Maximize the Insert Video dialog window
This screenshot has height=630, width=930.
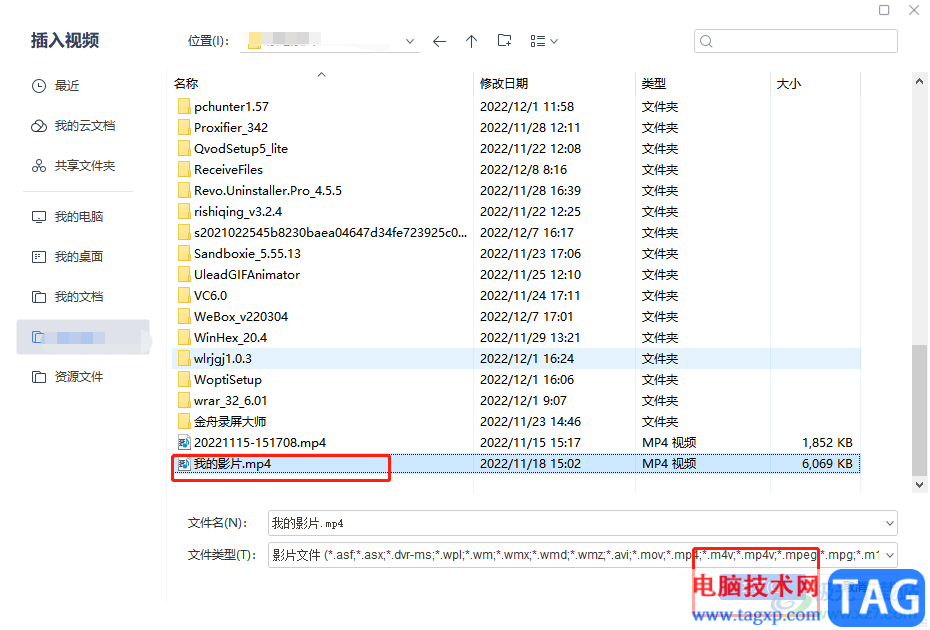[884, 10]
